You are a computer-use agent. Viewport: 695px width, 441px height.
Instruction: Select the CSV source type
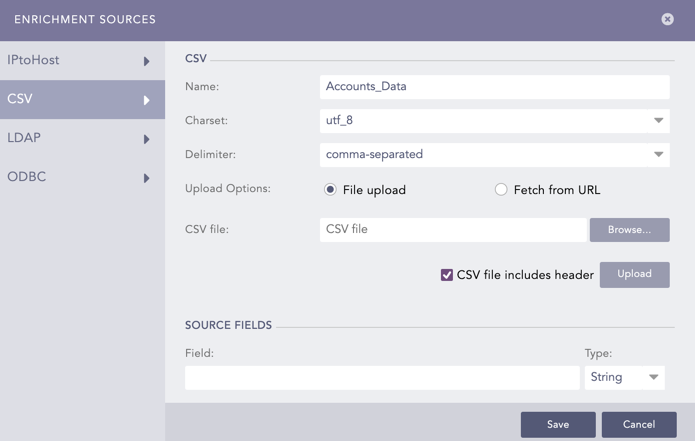(x=82, y=99)
